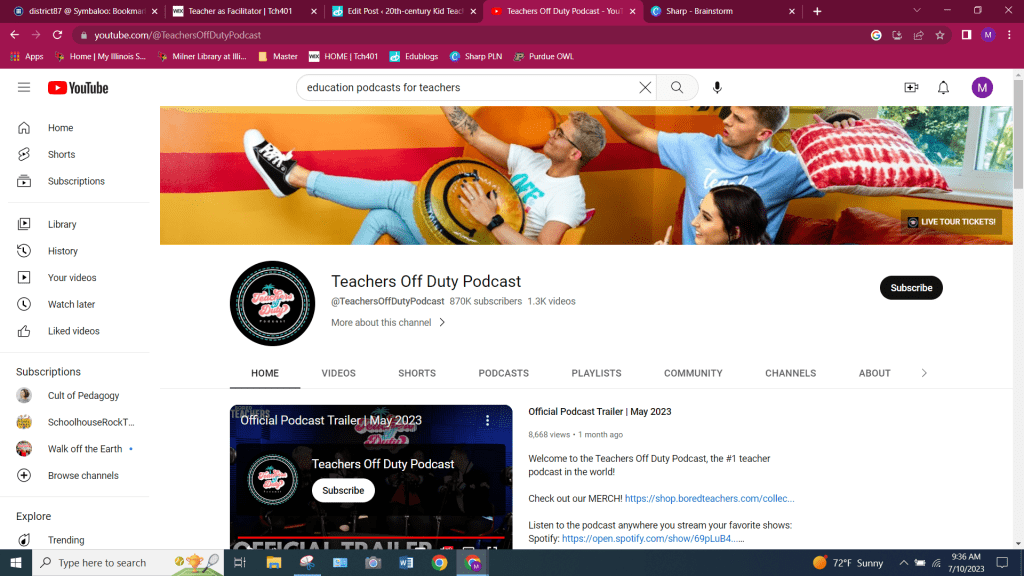The height and width of the screenshot is (576, 1024).
Task: Bookmark this page with the star icon
Action: click(x=940, y=35)
